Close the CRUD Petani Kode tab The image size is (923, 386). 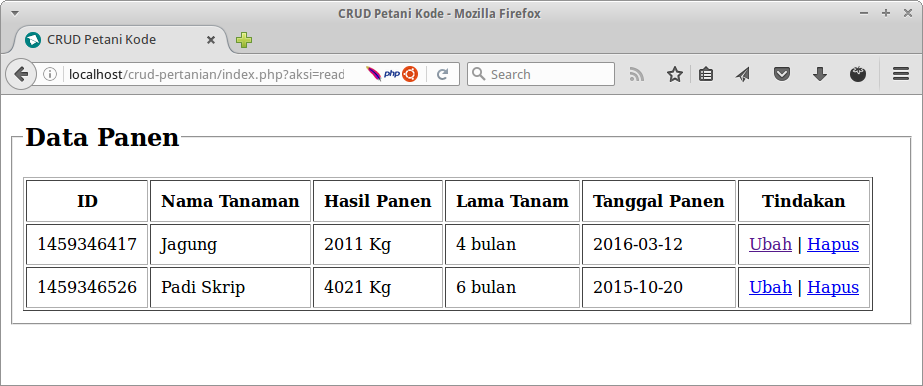click(x=211, y=40)
